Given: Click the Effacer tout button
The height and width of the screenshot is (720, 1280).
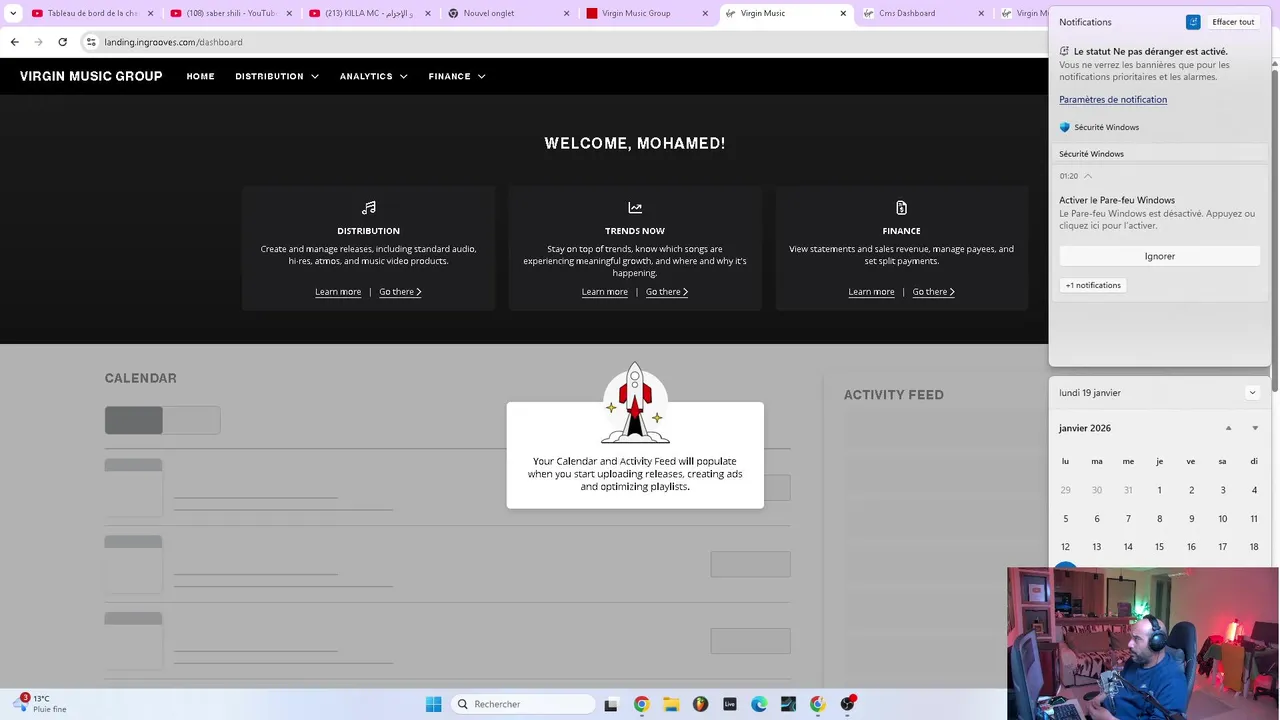Looking at the screenshot, I should tap(1233, 22).
